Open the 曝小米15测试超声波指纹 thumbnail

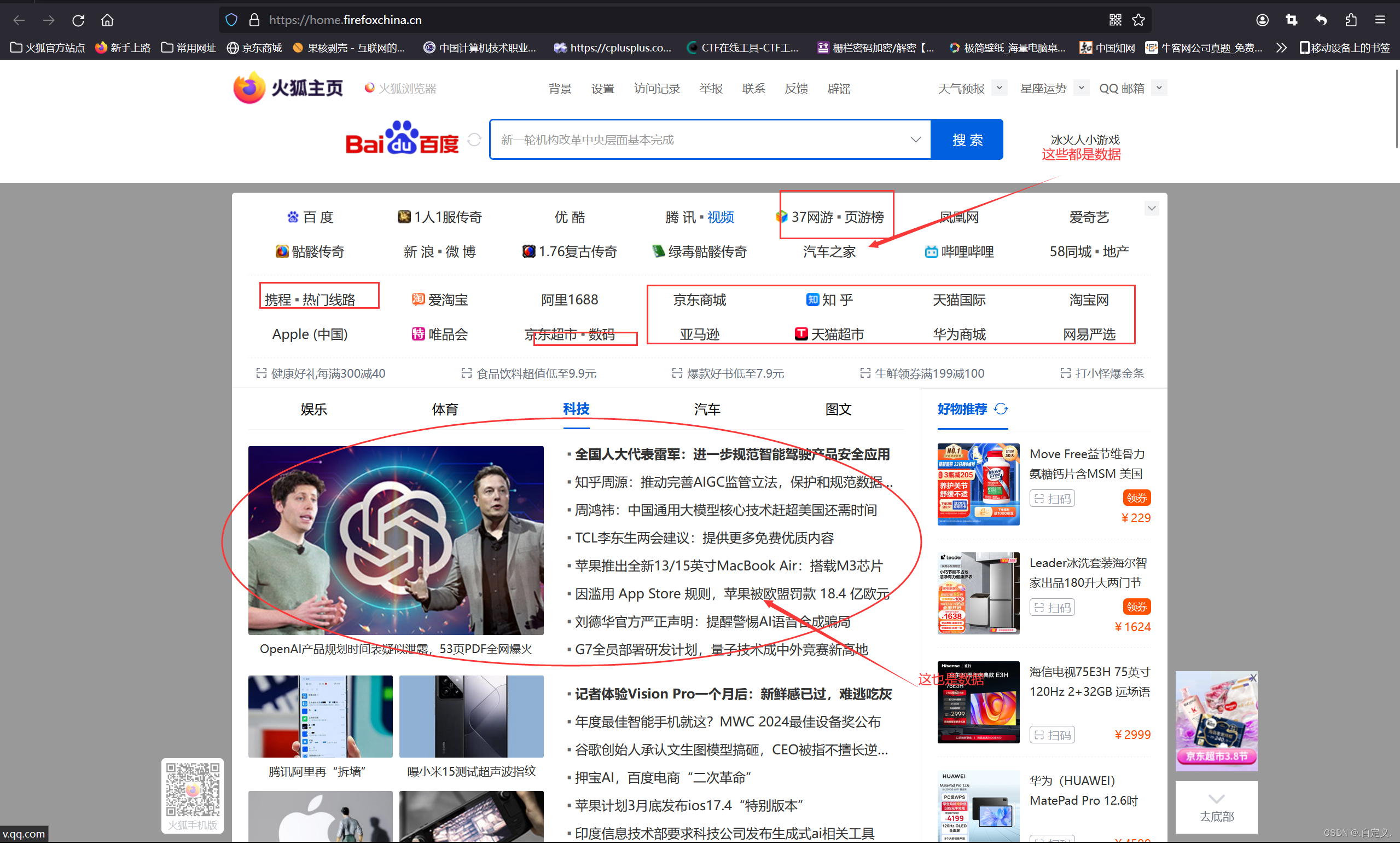tap(471, 717)
